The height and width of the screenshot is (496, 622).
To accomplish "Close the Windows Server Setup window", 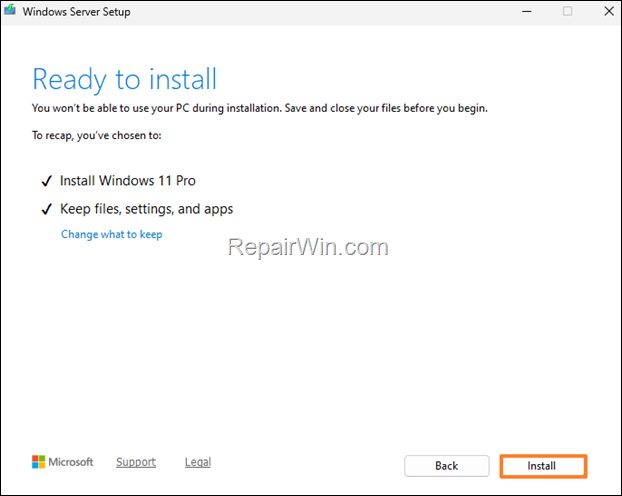I will (609, 11).
